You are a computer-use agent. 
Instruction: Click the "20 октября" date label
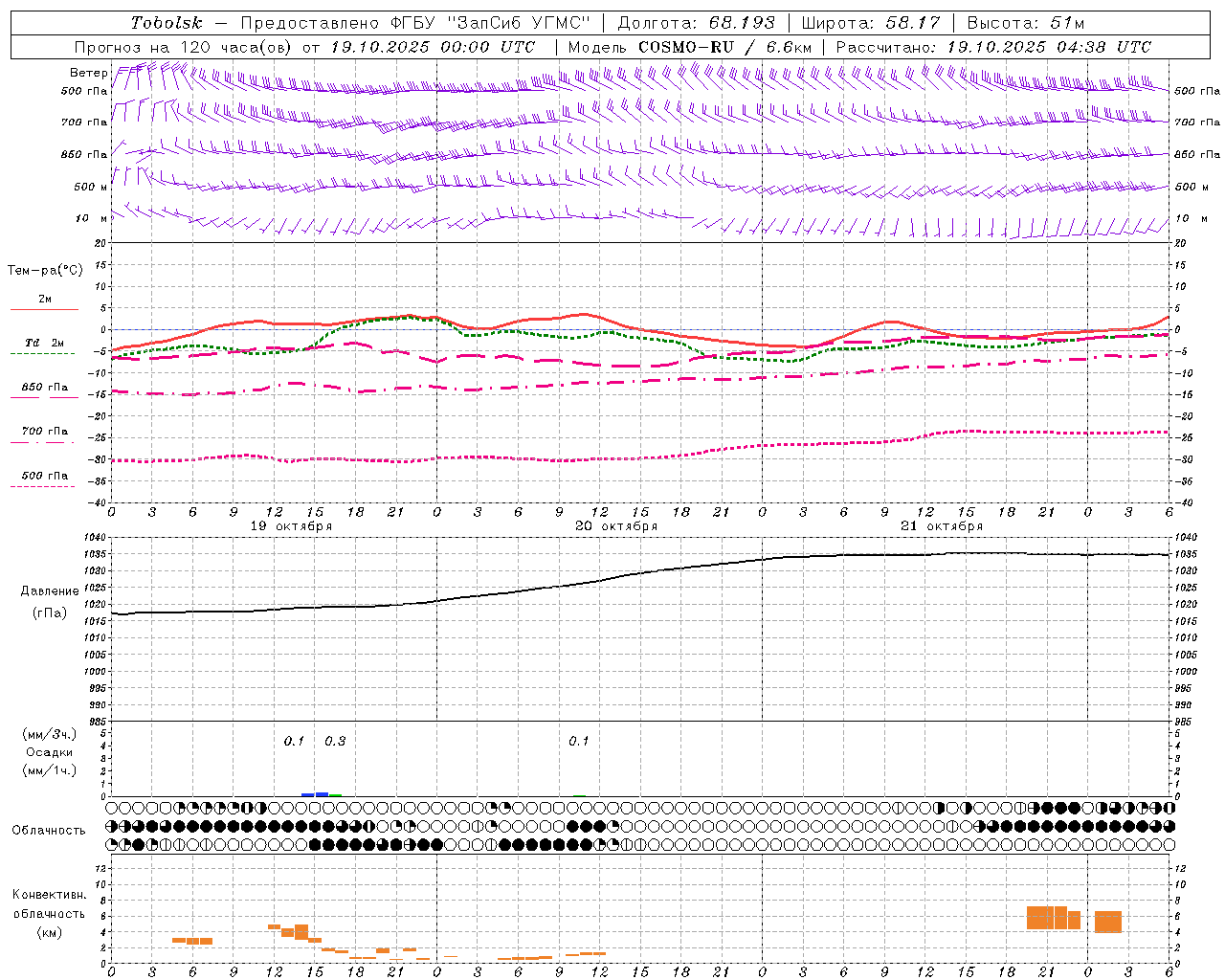(x=616, y=526)
